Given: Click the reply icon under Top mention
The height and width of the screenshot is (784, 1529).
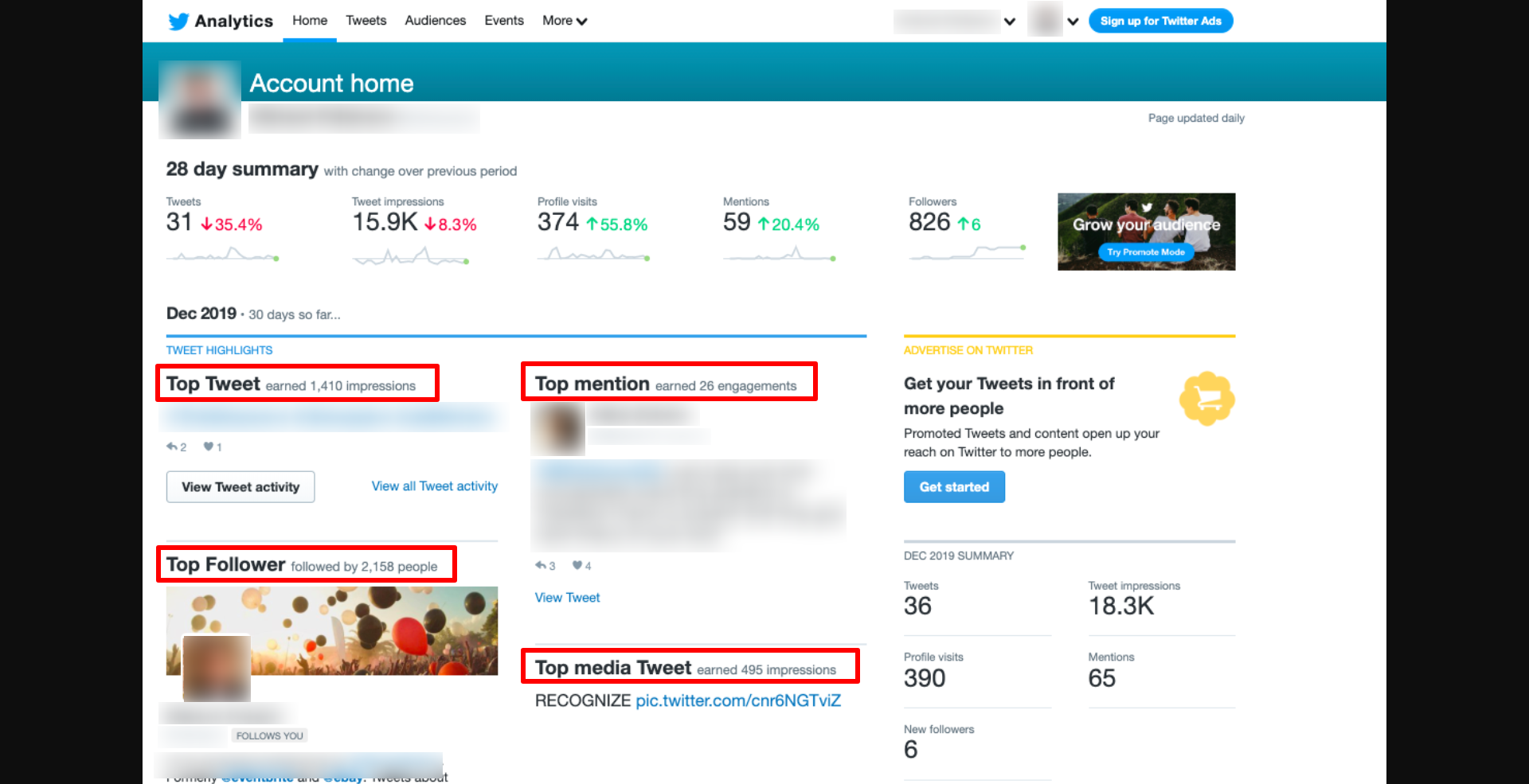Looking at the screenshot, I should (x=541, y=565).
